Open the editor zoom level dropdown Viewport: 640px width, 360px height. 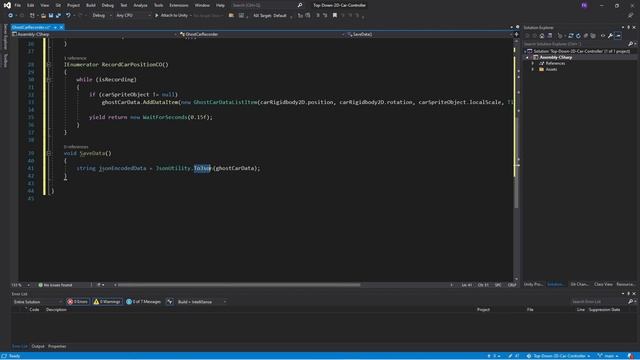[20, 285]
